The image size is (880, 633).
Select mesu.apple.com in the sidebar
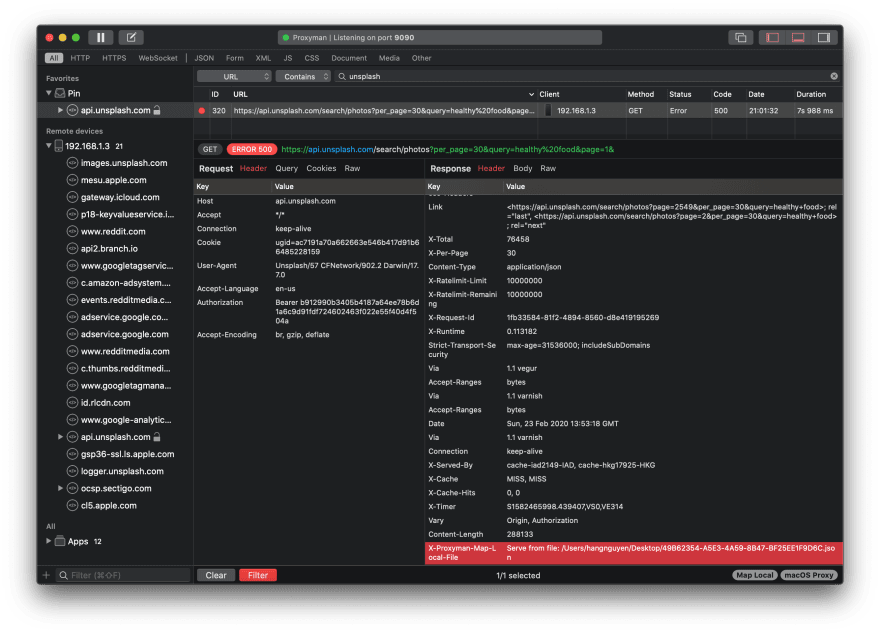(x=113, y=180)
